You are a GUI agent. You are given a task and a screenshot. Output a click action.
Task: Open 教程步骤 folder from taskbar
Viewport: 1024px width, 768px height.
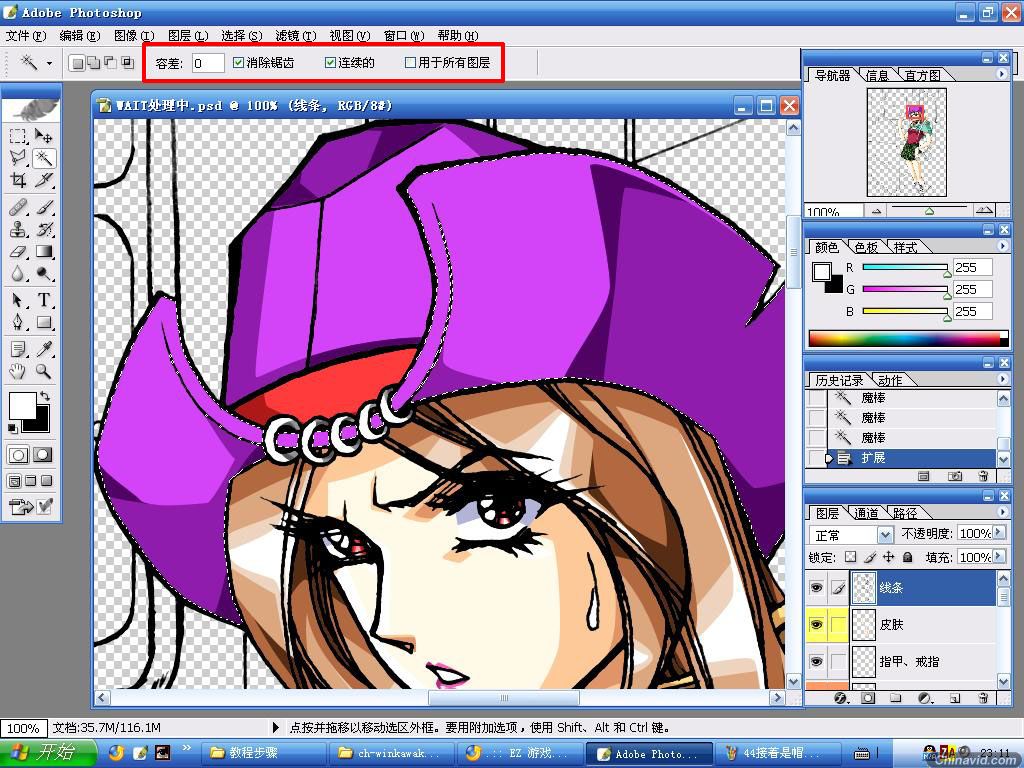click(262, 754)
